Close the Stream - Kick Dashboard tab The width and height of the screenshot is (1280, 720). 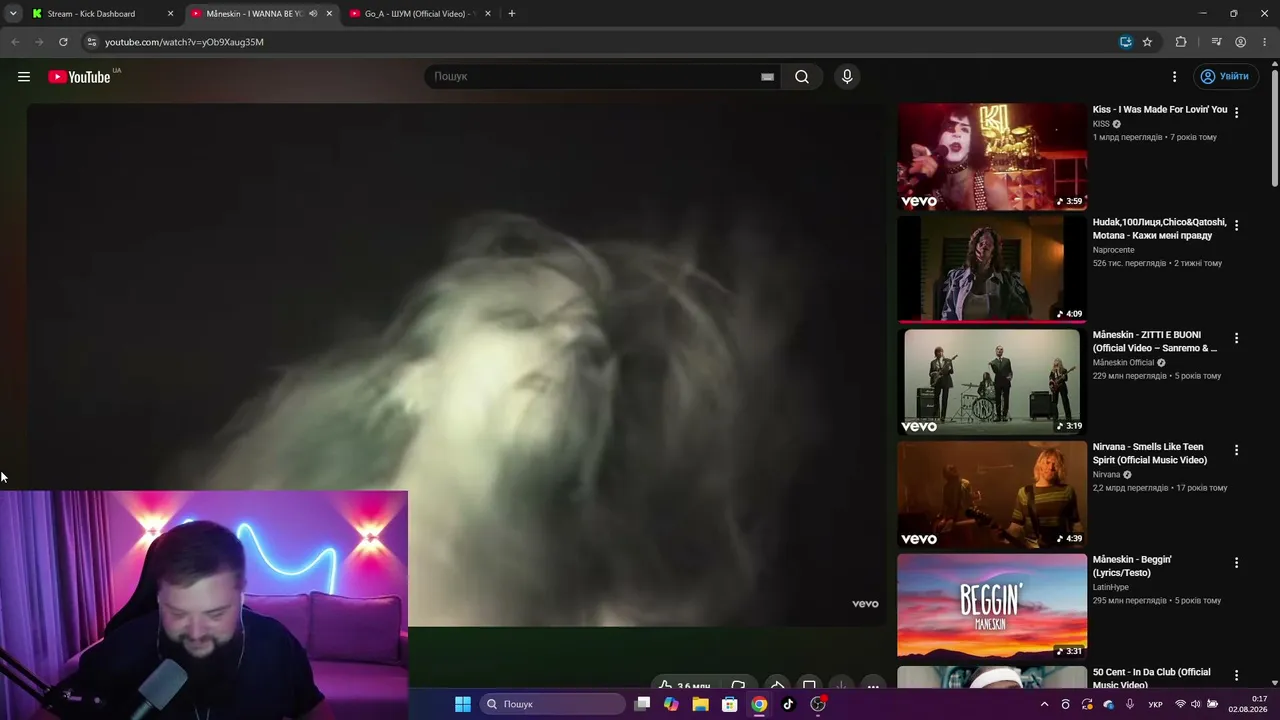[x=170, y=14]
